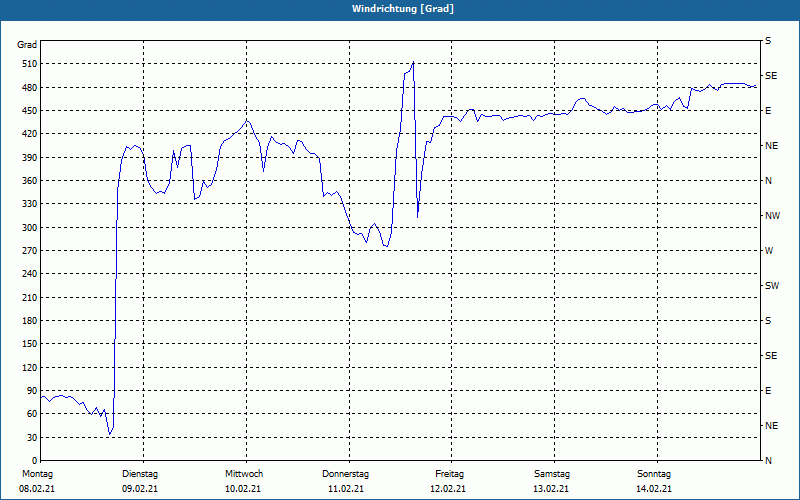This screenshot has height=500, width=800.
Task: Select the 360 y-axis tick label
Action: [x=30, y=181]
